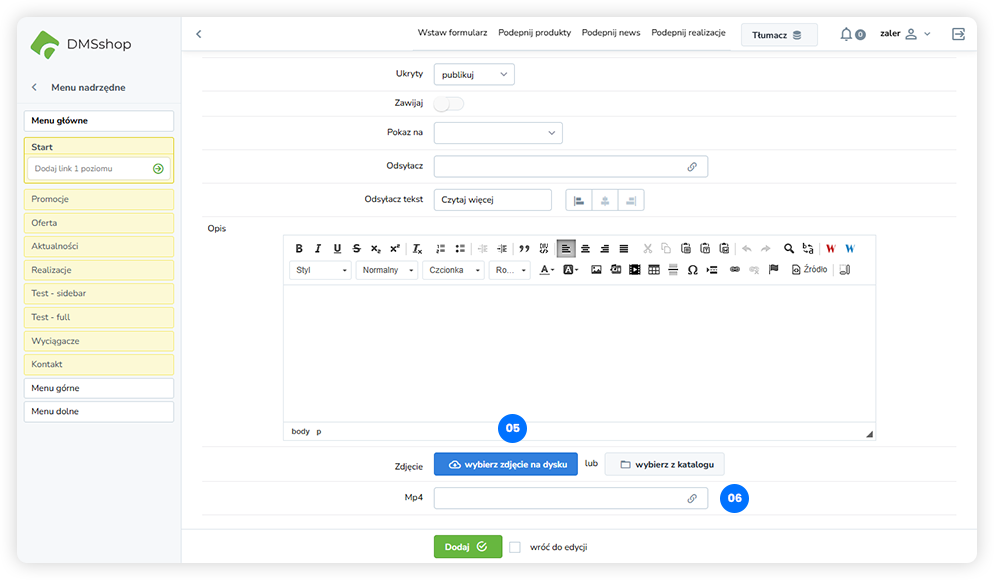Open the notifications bell
Image resolution: width=994 pixels, height=580 pixels.
[847, 34]
